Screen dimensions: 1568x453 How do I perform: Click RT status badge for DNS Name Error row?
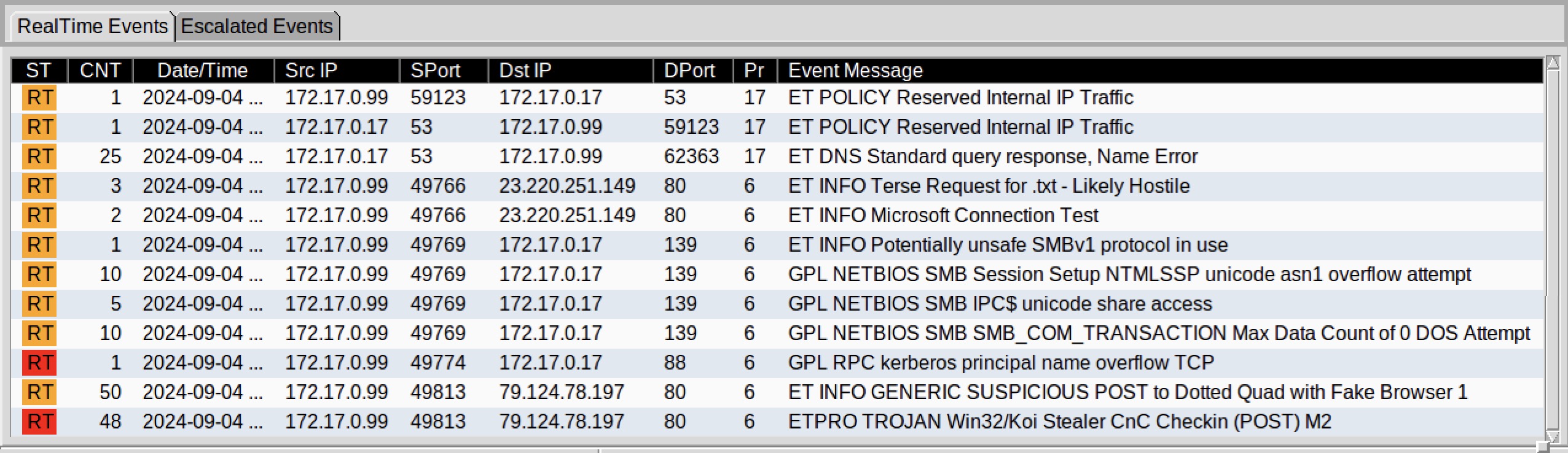click(39, 157)
